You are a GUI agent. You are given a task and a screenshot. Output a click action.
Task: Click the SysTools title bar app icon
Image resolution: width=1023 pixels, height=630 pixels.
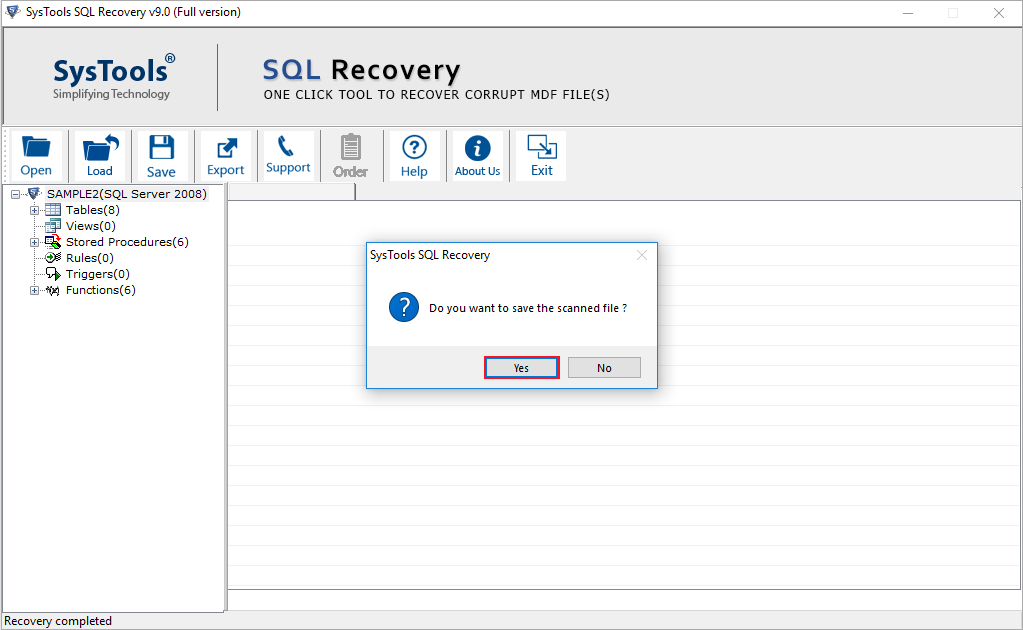pos(12,12)
